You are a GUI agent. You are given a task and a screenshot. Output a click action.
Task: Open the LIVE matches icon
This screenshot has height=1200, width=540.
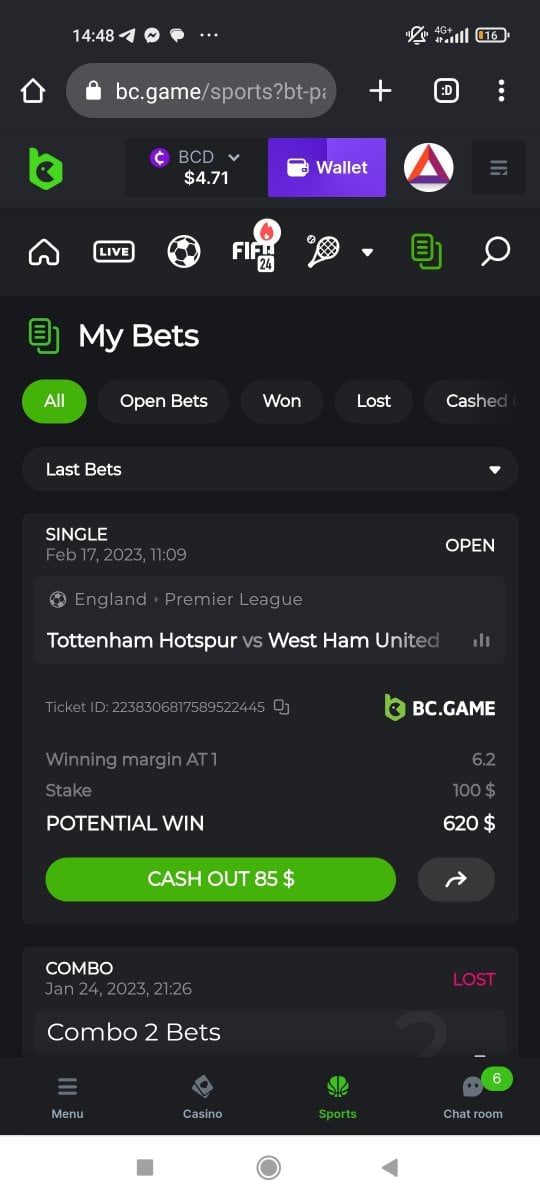pos(113,252)
